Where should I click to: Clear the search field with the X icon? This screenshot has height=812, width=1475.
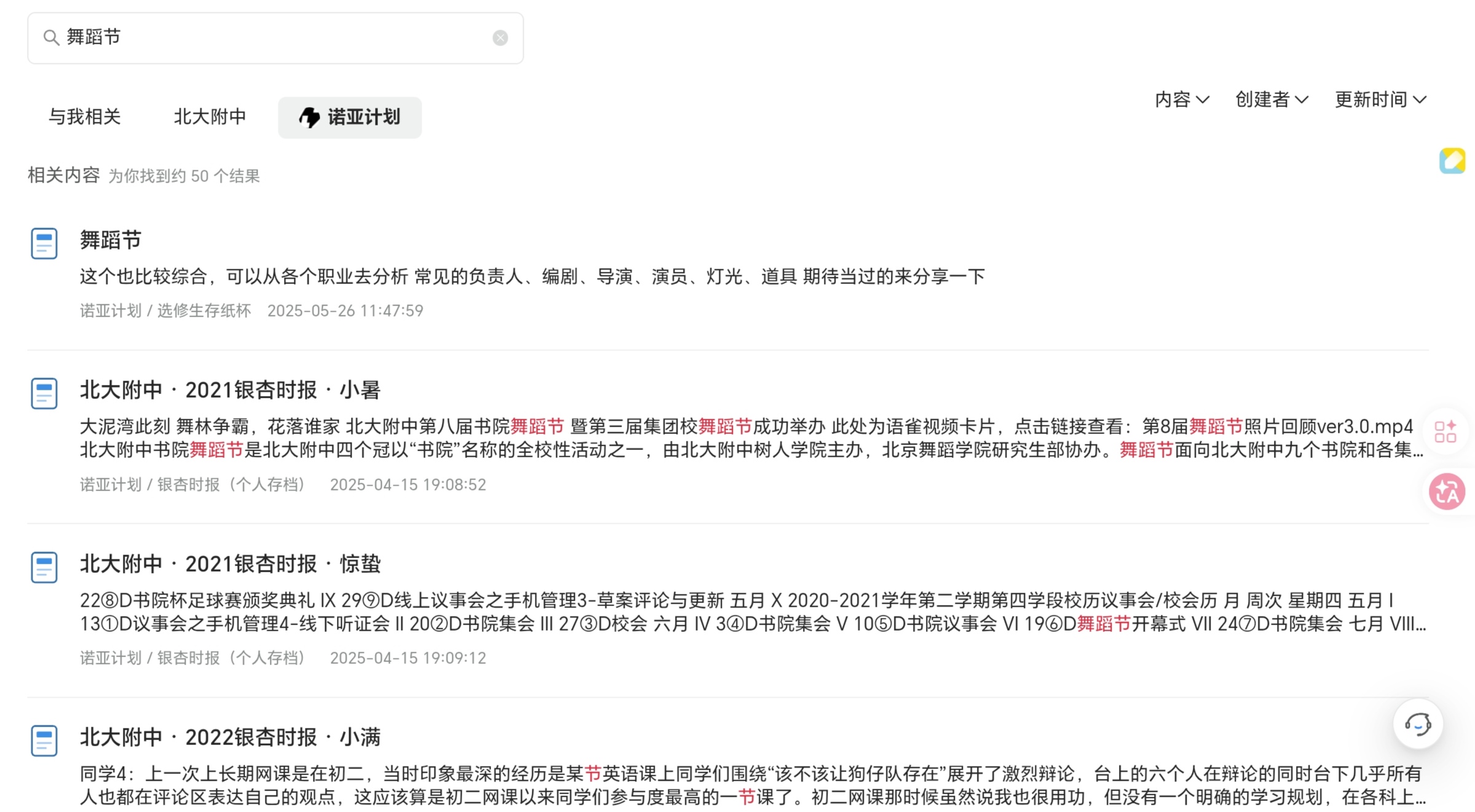click(x=500, y=38)
